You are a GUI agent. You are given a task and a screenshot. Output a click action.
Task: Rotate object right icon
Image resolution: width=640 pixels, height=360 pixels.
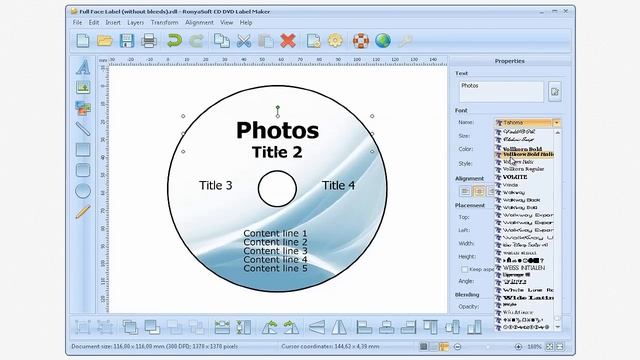291,327
